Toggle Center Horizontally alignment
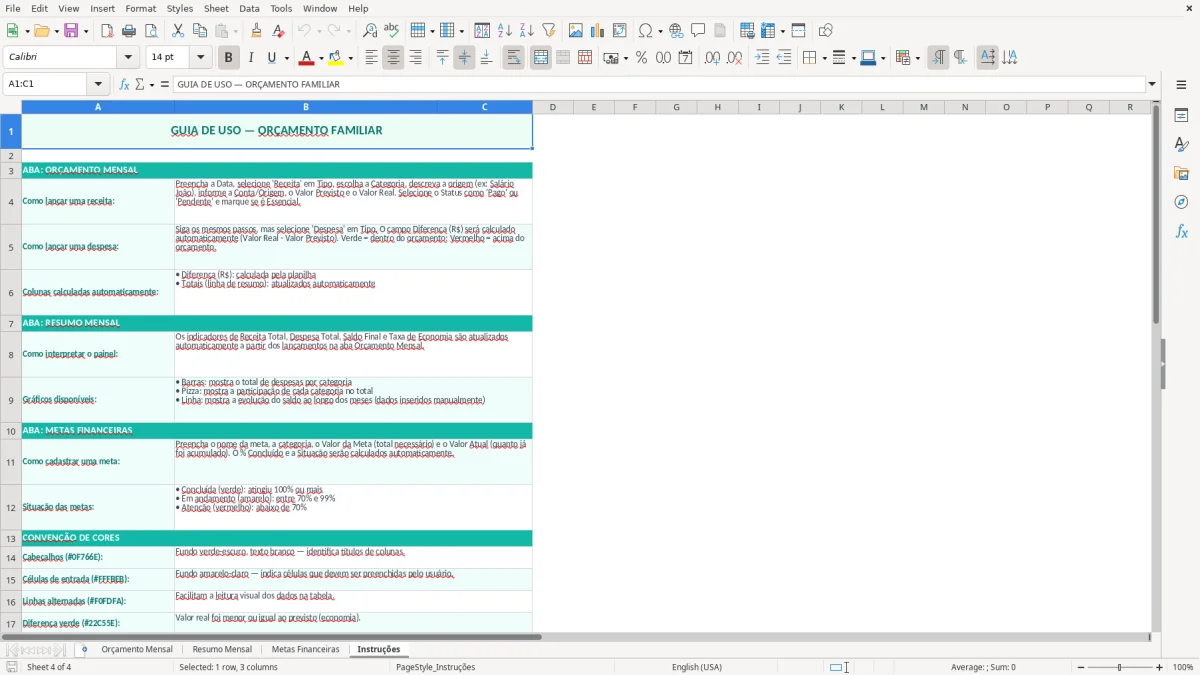Image resolution: width=1200 pixels, height=675 pixels. (x=393, y=58)
